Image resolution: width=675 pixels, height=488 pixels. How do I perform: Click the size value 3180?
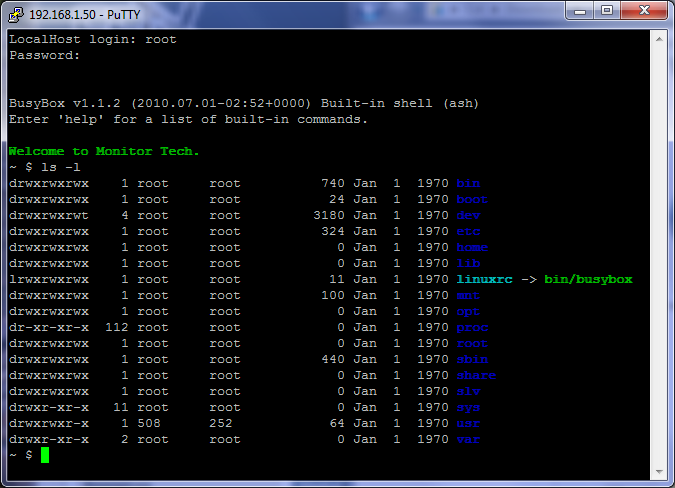[x=329, y=216]
